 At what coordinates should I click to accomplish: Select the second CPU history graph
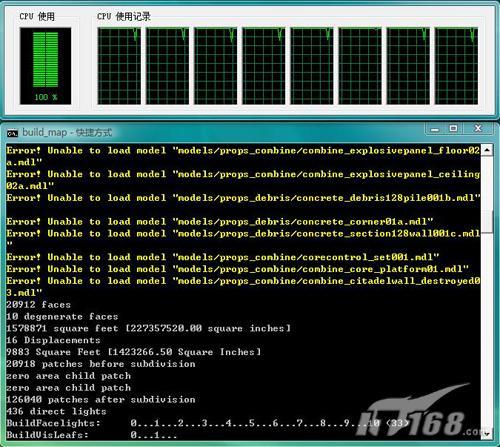(167, 66)
